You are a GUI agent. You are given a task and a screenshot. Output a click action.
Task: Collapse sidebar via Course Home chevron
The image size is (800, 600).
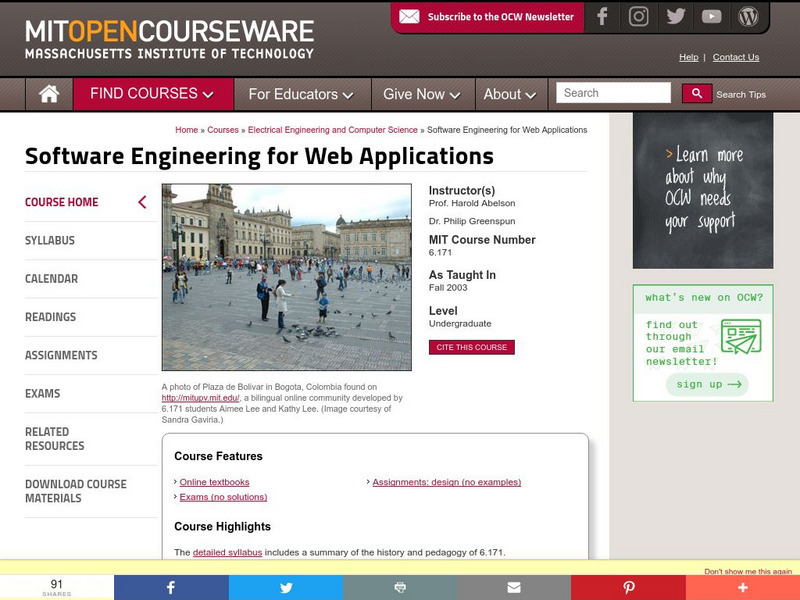tap(142, 202)
